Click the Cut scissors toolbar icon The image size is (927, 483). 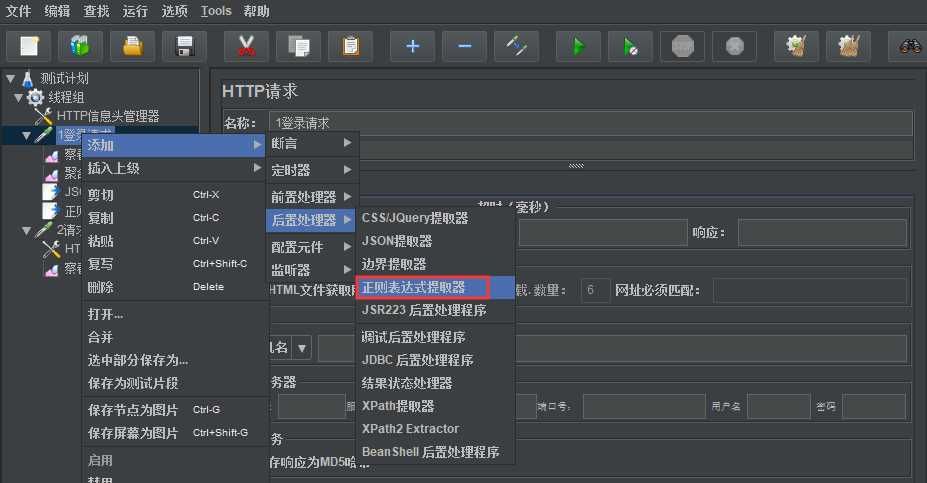[x=247, y=46]
